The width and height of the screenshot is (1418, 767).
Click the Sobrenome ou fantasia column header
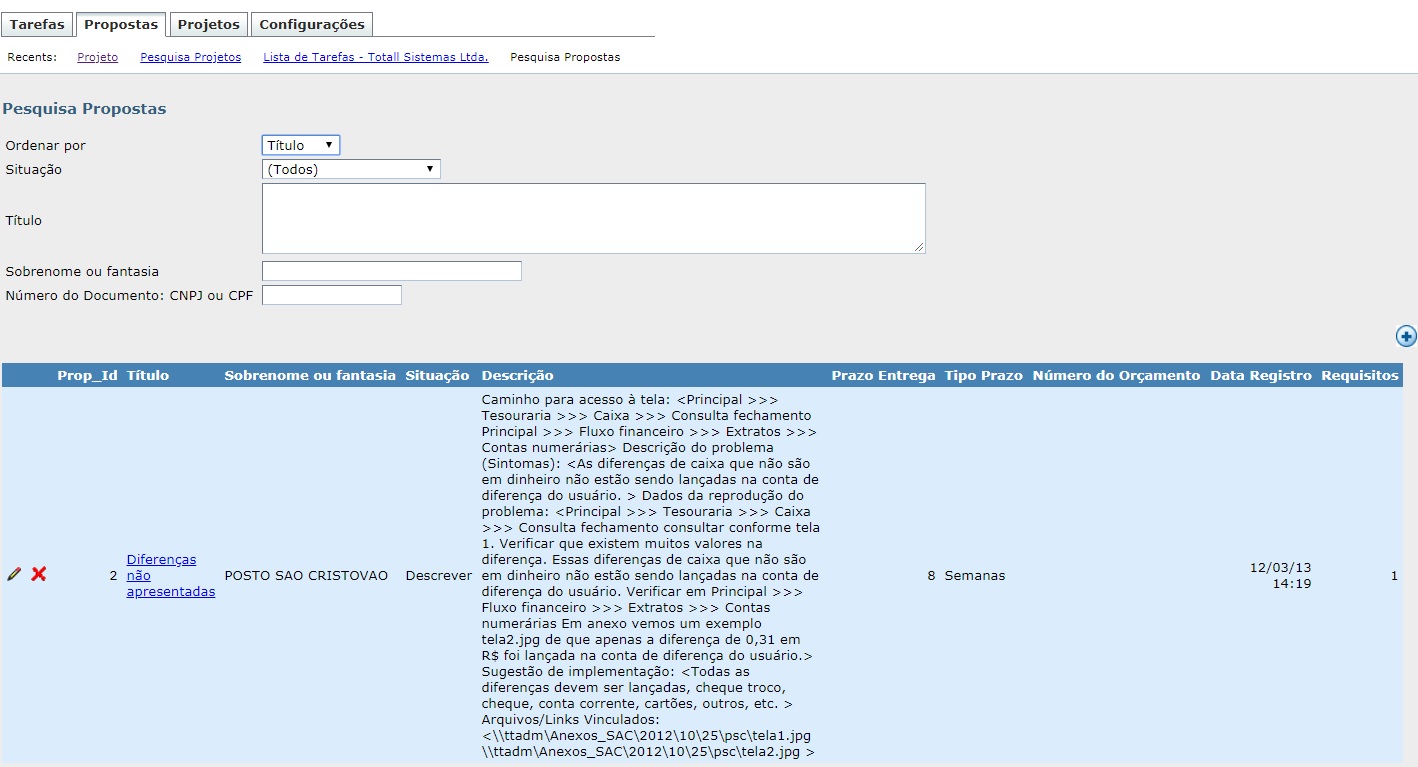[x=310, y=375]
